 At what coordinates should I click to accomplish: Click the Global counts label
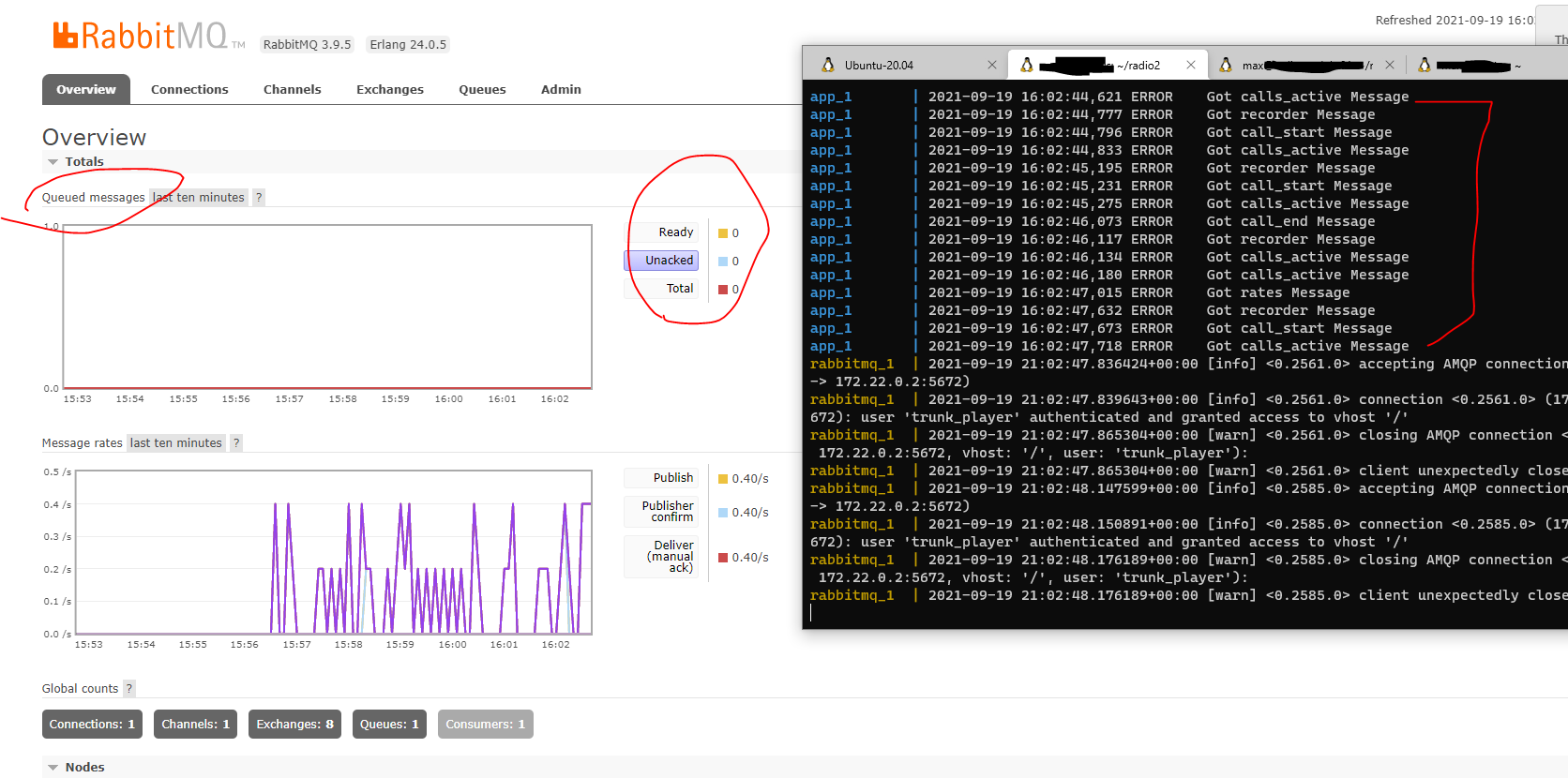pos(80,688)
